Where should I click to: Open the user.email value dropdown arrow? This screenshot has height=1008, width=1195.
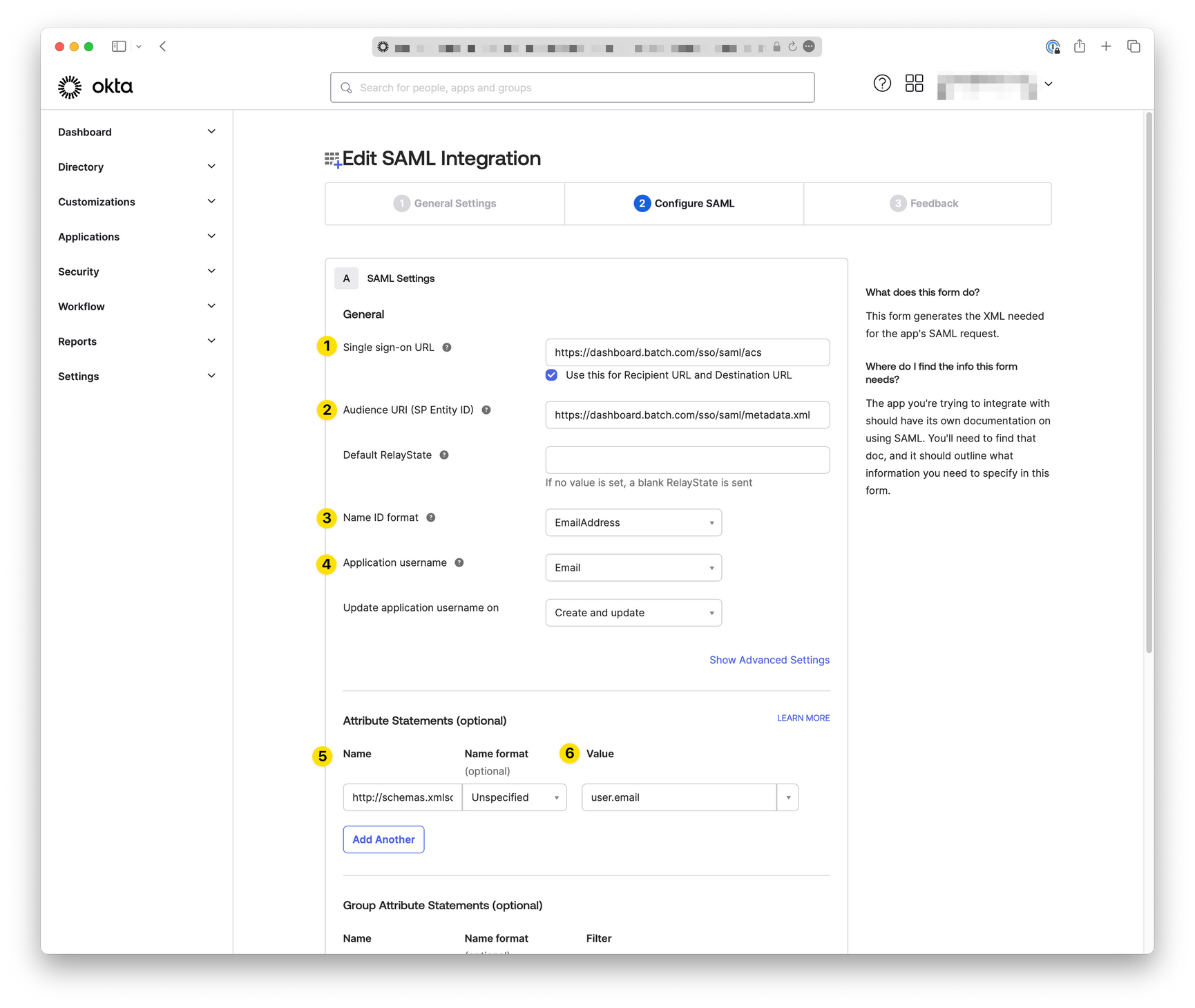click(788, 797)
